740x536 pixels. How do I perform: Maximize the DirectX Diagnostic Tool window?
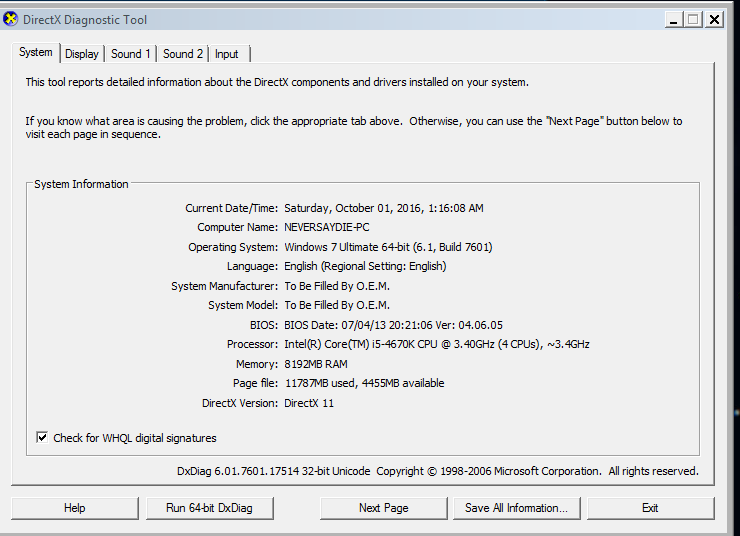(x=693, y=20)
